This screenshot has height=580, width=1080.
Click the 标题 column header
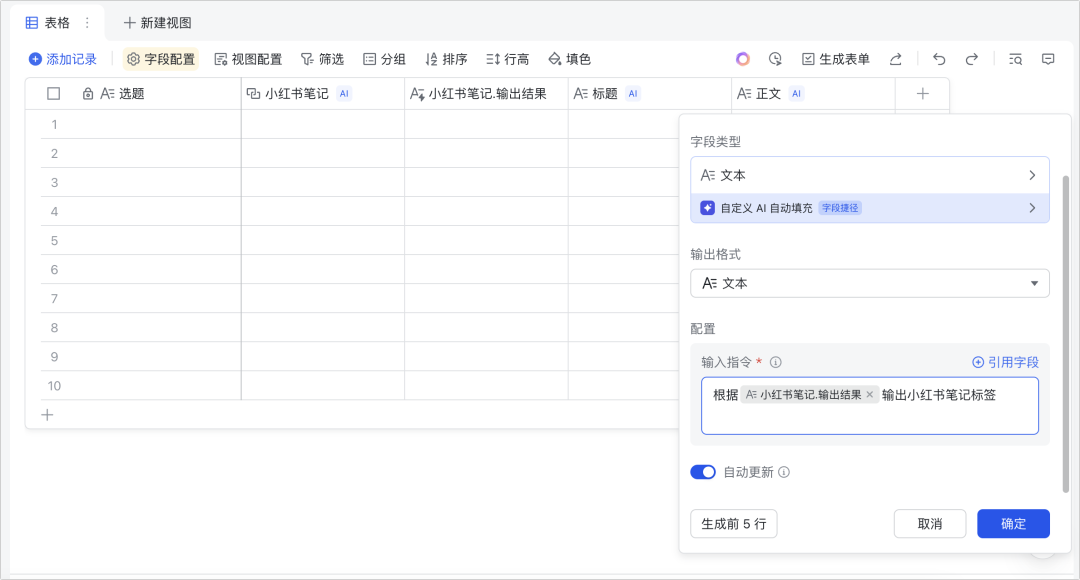[650, 94]
